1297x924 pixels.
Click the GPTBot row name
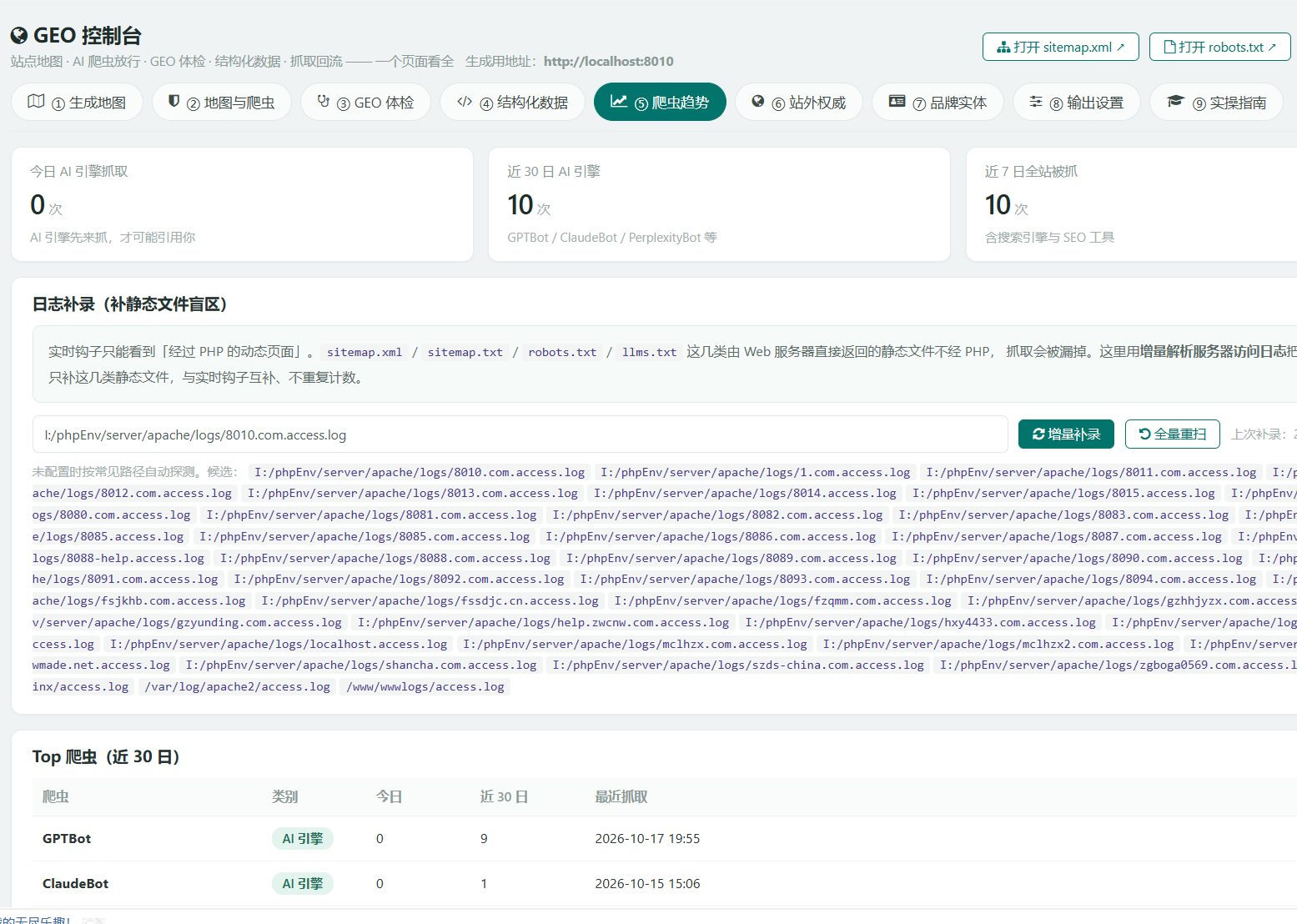67,839
